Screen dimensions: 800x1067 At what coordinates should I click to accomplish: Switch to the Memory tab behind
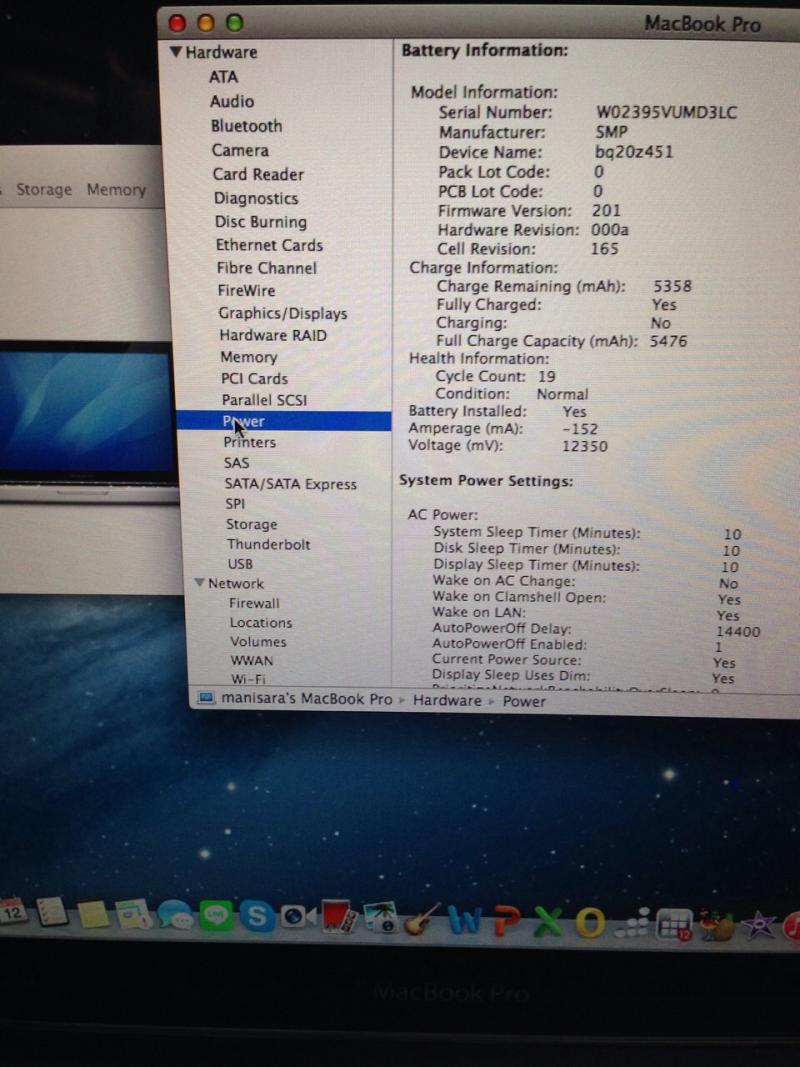(x=116, y=190)
